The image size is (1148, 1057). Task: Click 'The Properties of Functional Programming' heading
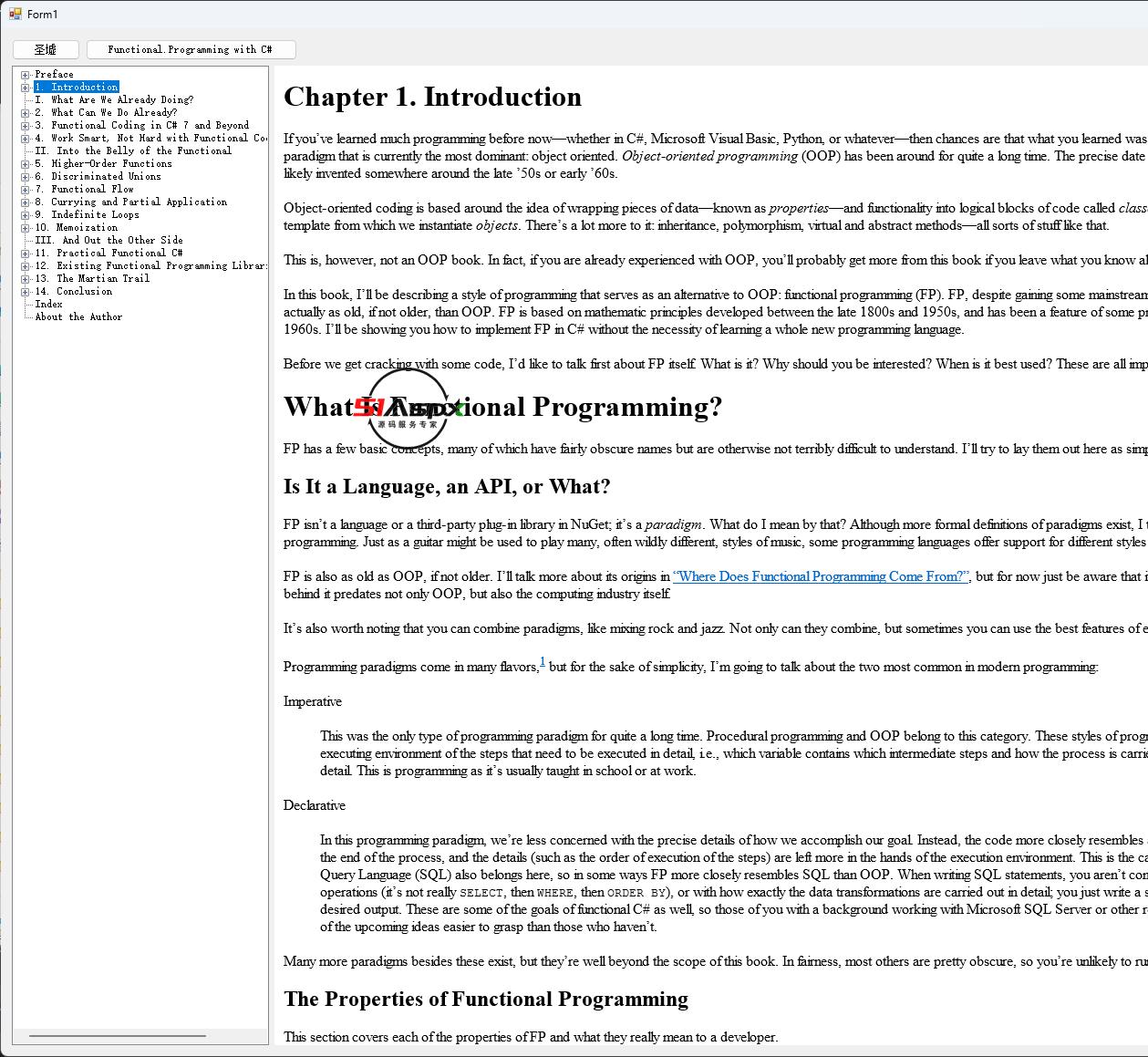click(486, 1000)
